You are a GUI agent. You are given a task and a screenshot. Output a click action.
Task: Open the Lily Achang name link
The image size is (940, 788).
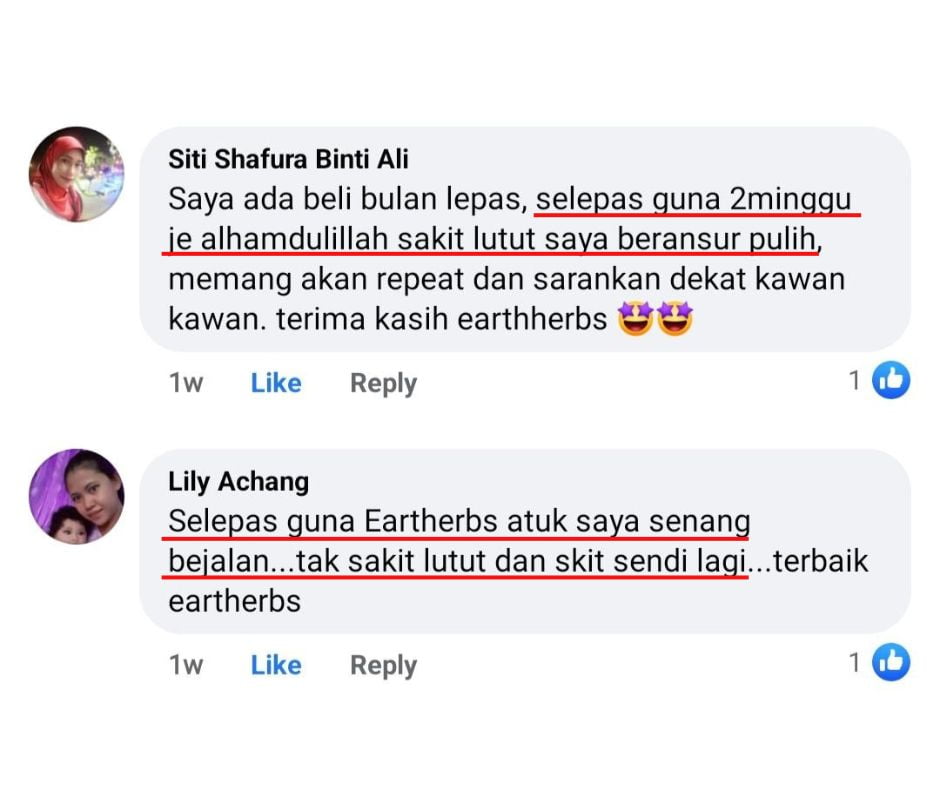click(238, 481)
